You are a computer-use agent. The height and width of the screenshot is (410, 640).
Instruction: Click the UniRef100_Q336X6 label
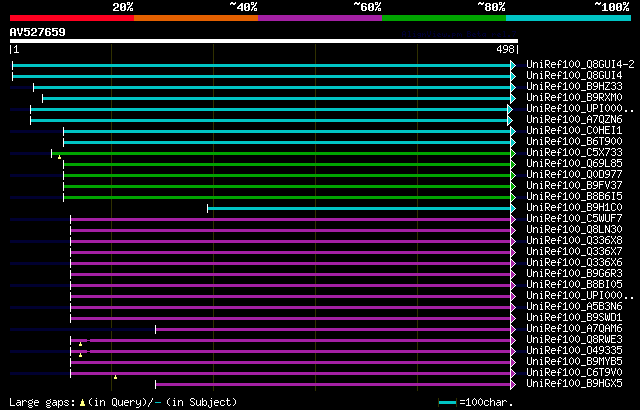pyautogui.click(x=574, y=263)
